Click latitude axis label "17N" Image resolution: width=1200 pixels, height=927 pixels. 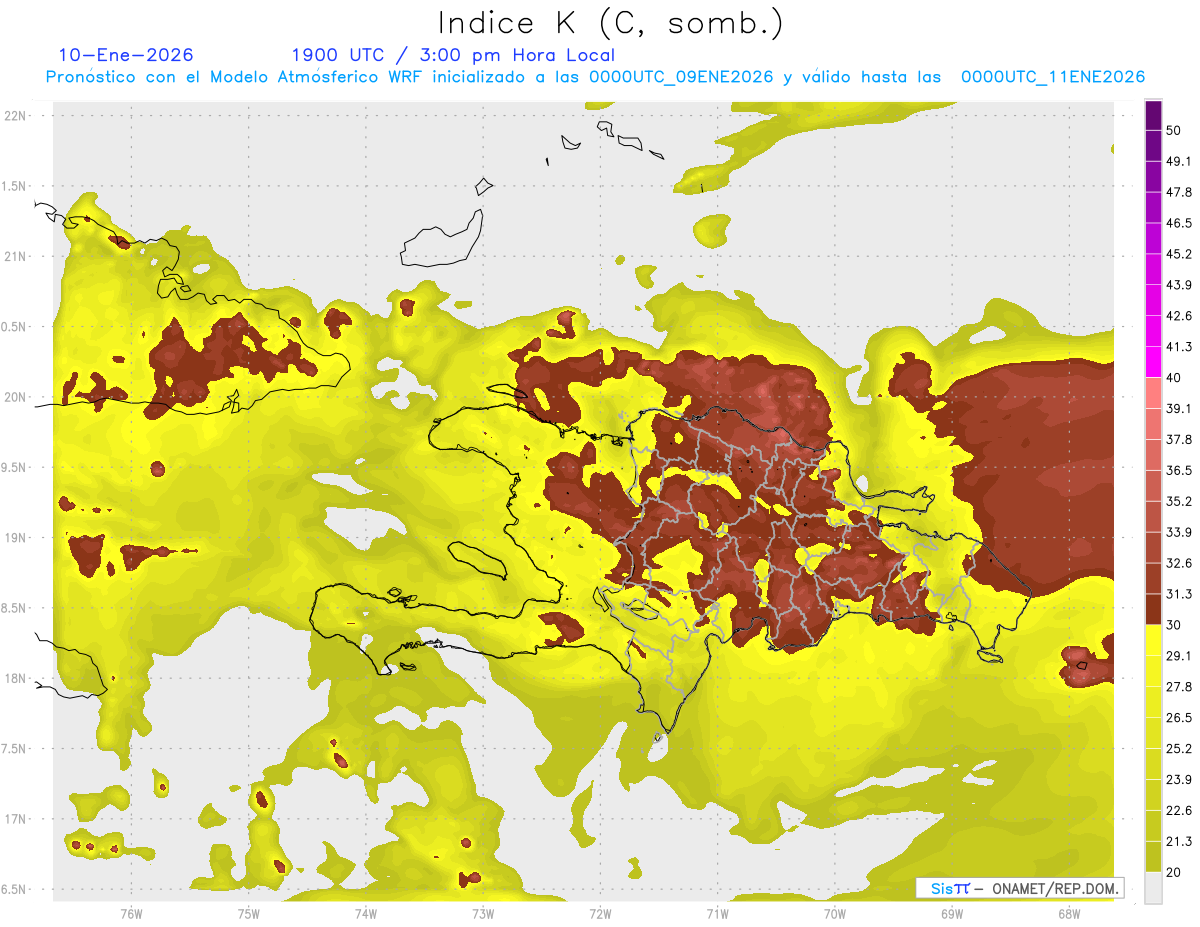(x=16, y=819)
